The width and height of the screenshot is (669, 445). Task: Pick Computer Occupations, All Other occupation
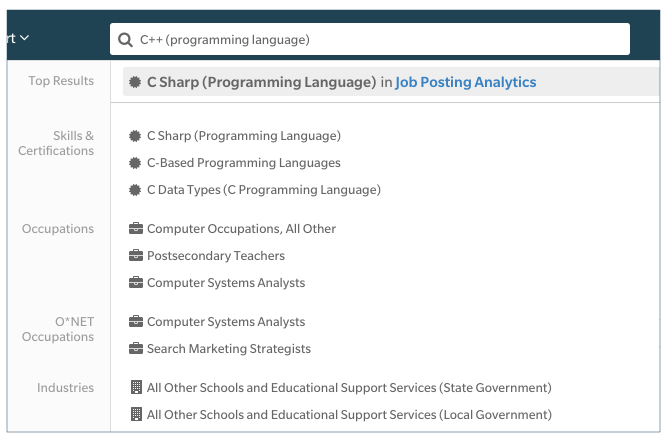click(x=241, y=229)
